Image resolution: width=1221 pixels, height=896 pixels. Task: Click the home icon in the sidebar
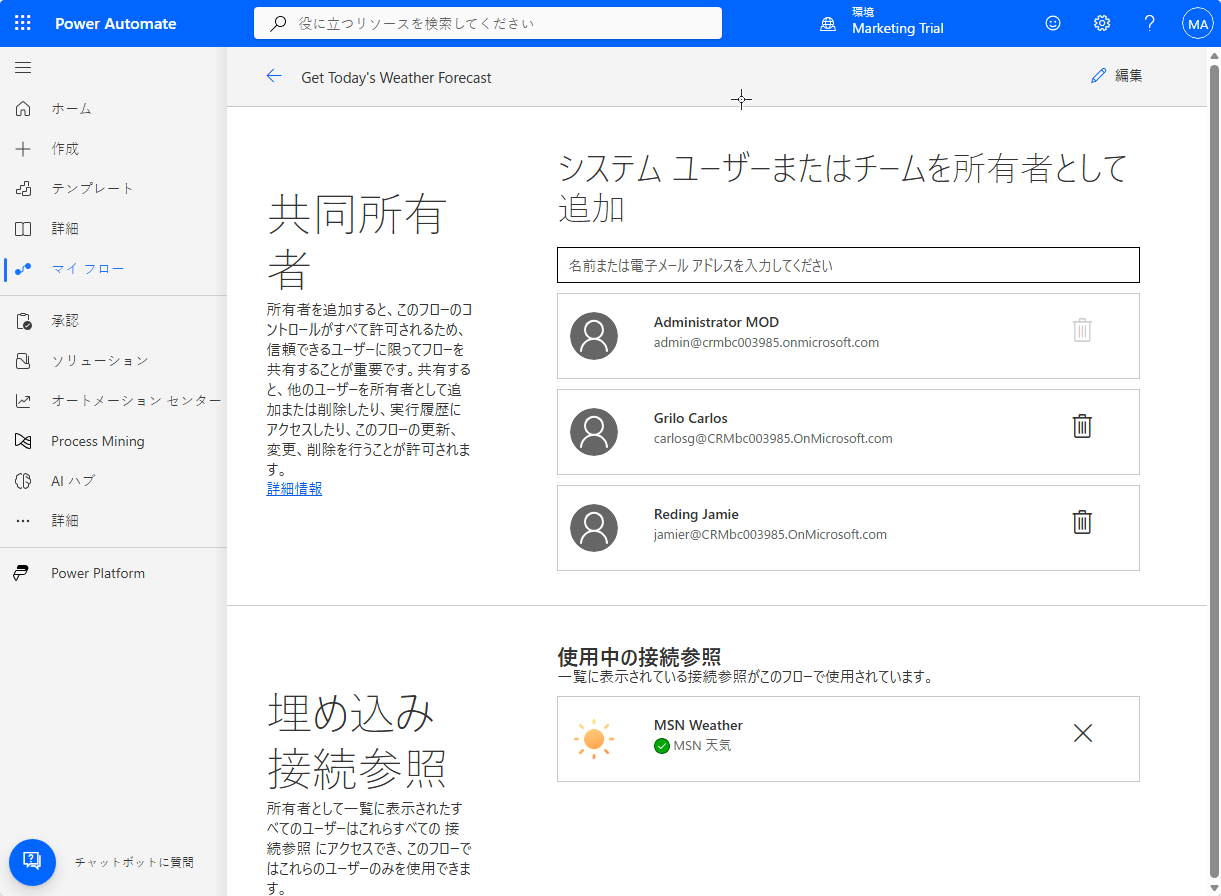23,108
